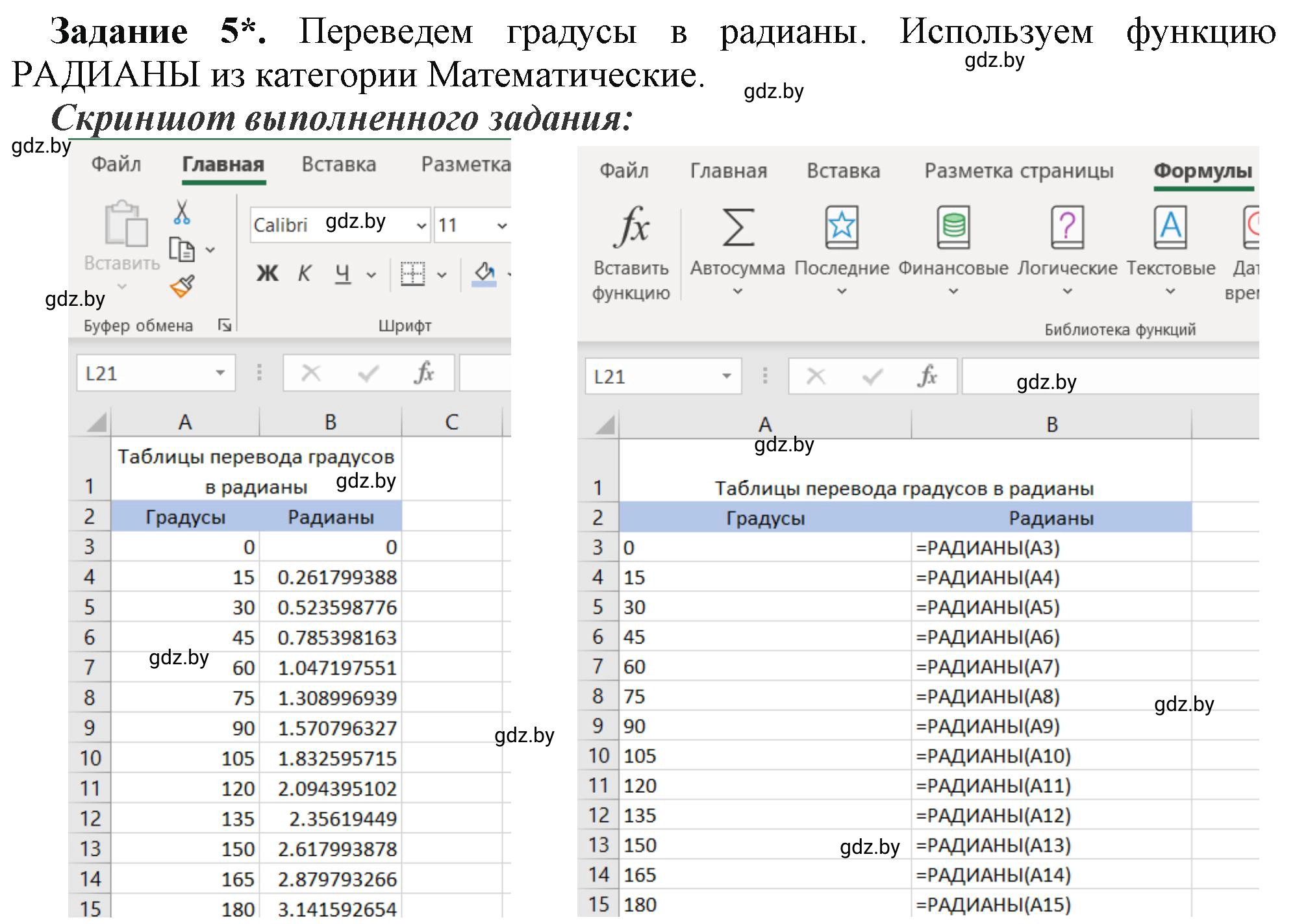Click the fill color bucket icon
The height and width of the screenshot is (924, 1295).
pyautogui.click(x=484, y=273)
